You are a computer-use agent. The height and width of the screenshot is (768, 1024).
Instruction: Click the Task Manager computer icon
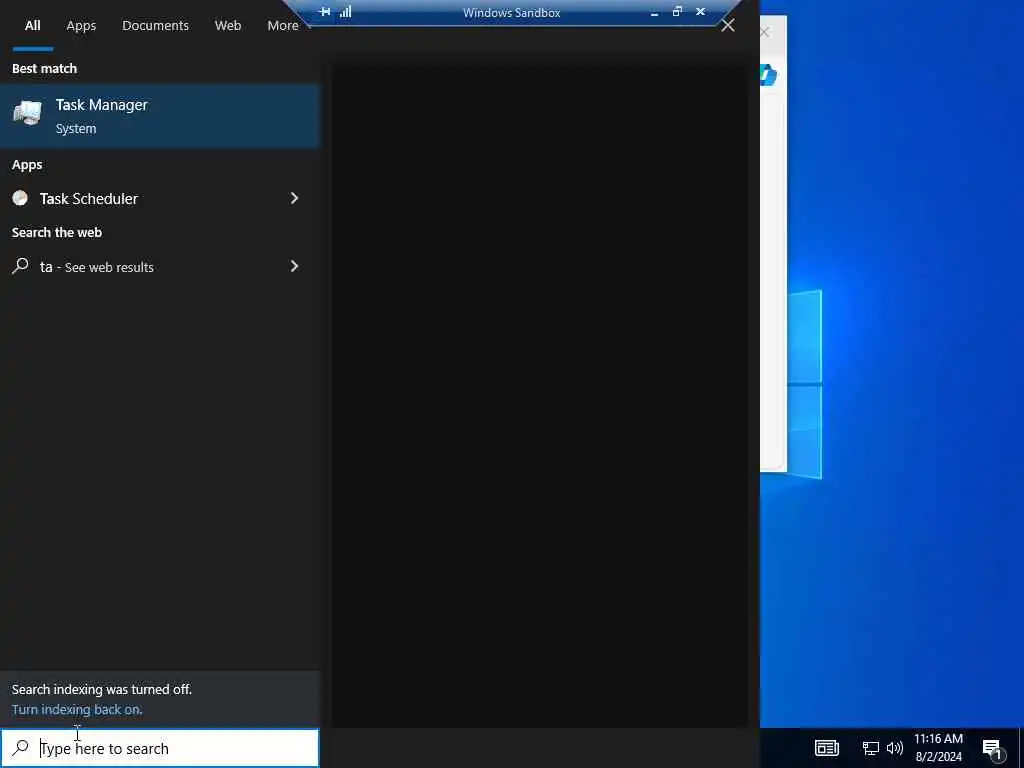tap(27, 114)
